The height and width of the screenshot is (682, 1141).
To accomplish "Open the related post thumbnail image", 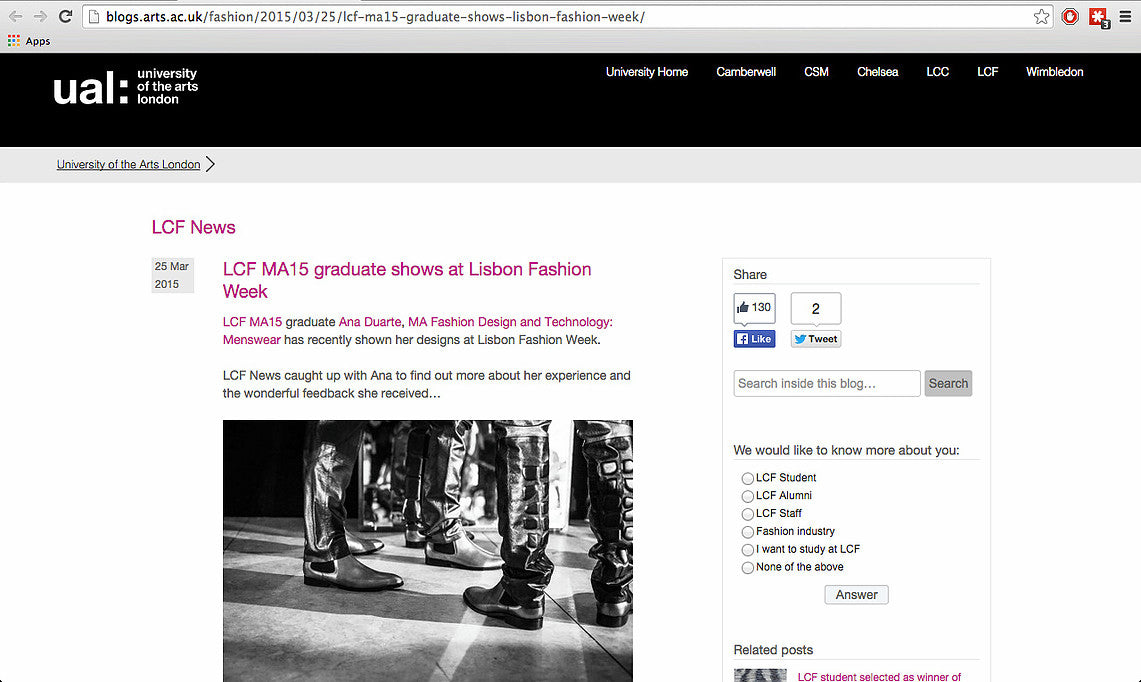I will (760, 675).
